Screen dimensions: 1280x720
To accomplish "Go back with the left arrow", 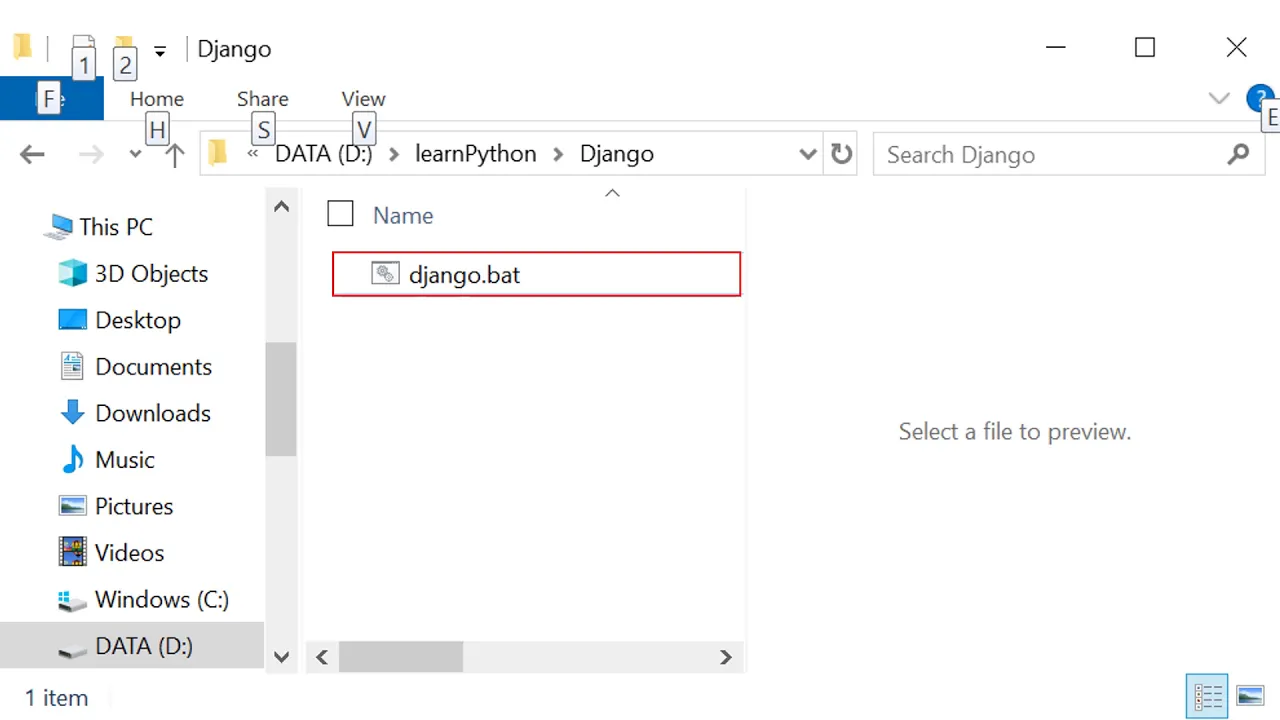I will click(32, 154).
